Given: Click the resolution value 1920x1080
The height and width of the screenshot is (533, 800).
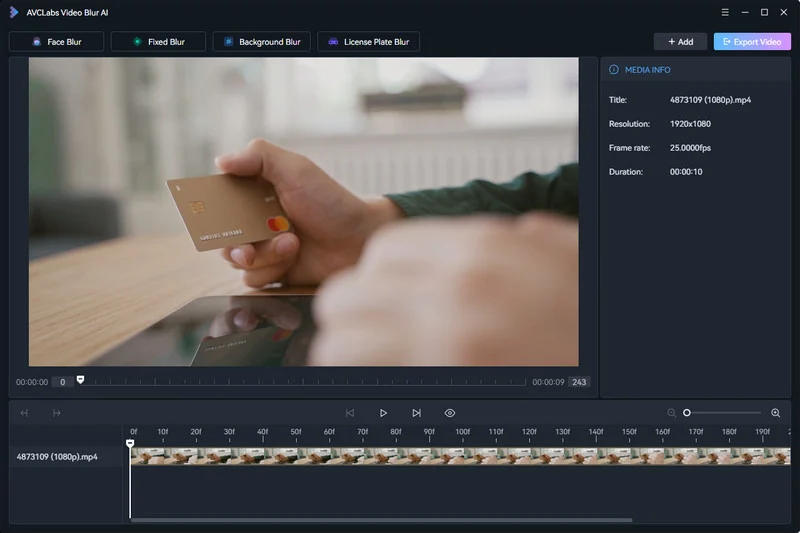Looking at the screenshot, I should (x=690, y=124).
